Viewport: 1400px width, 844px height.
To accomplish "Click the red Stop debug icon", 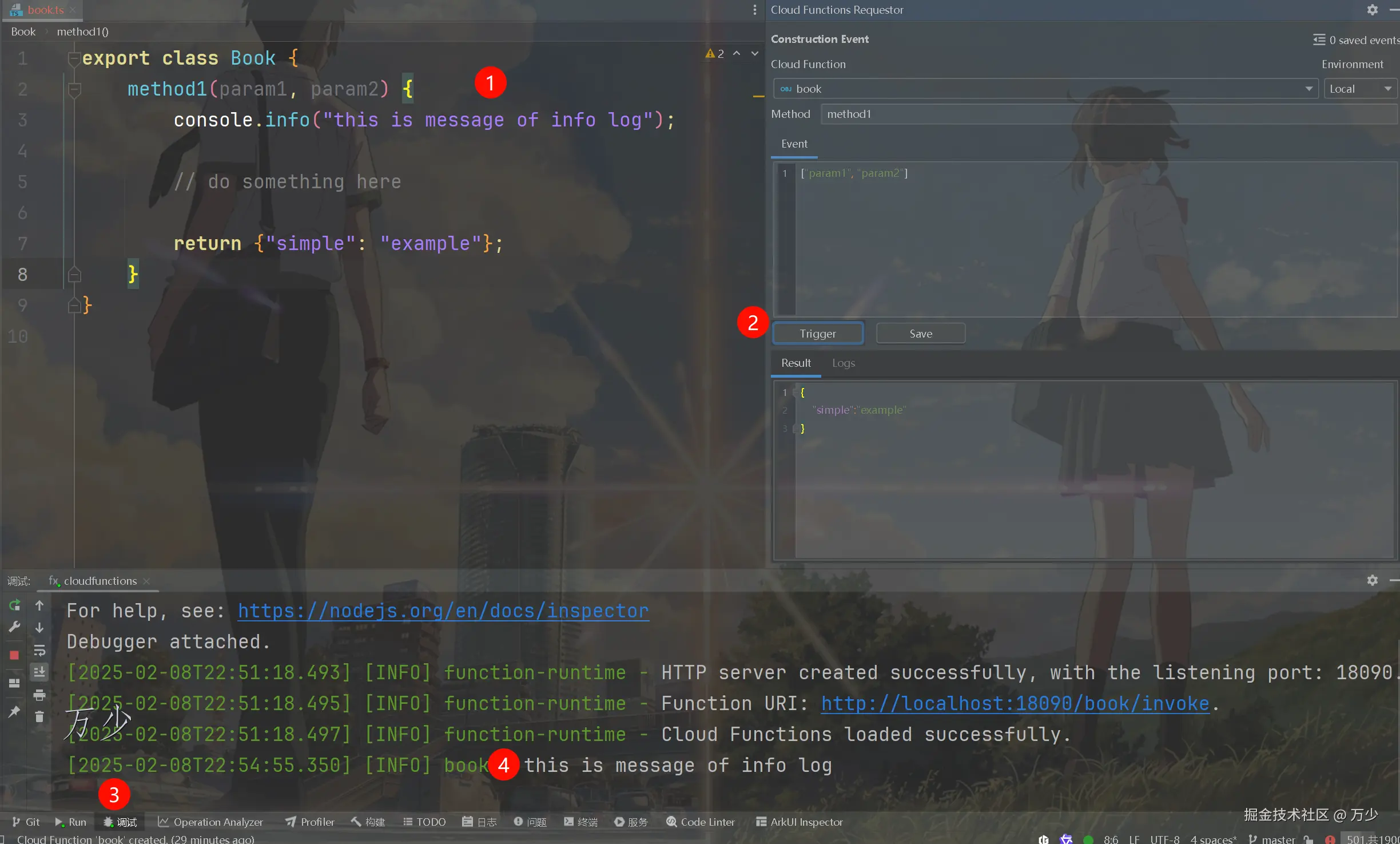I will pos(14,655).
